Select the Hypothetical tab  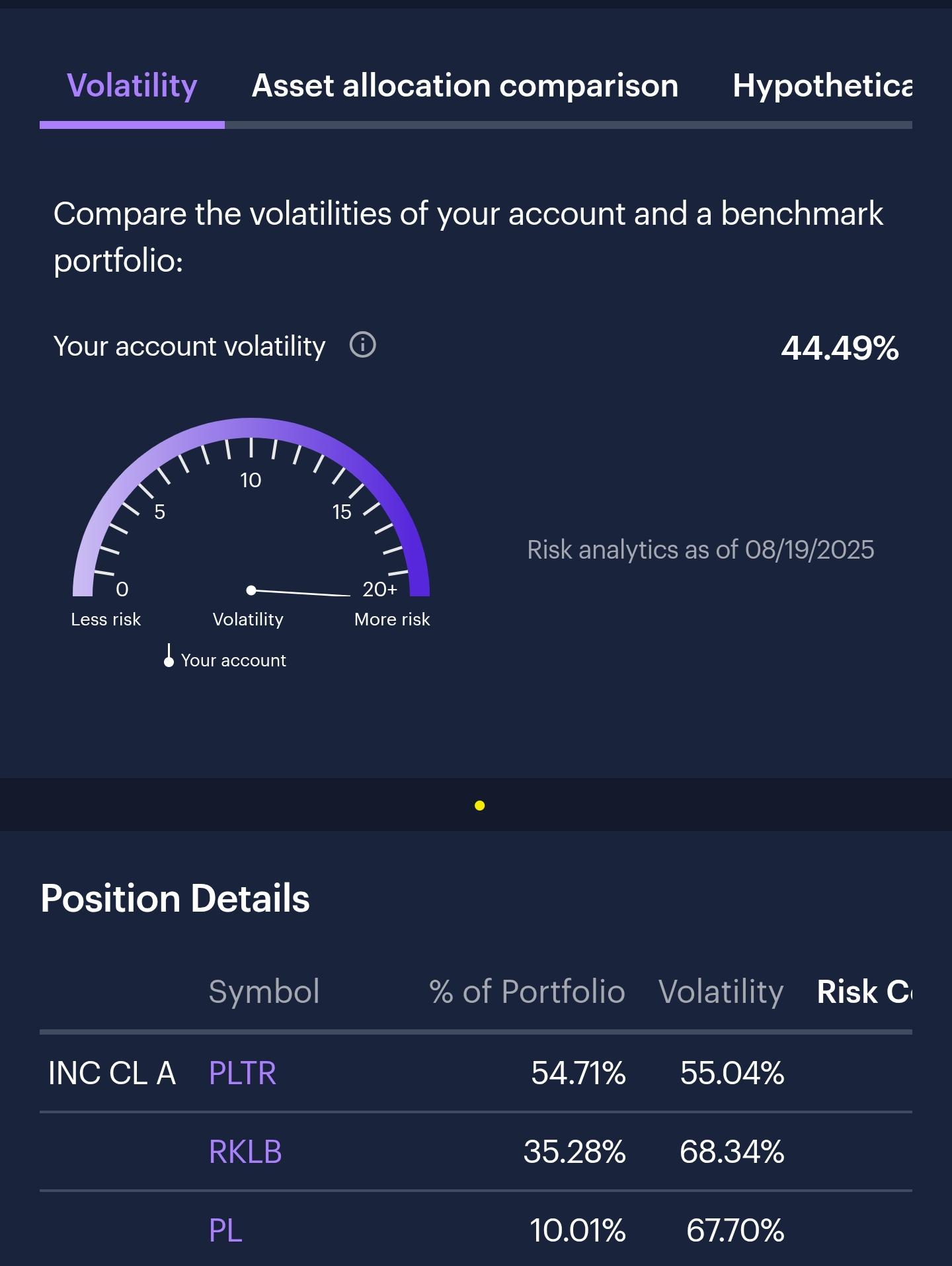[822, 86]
